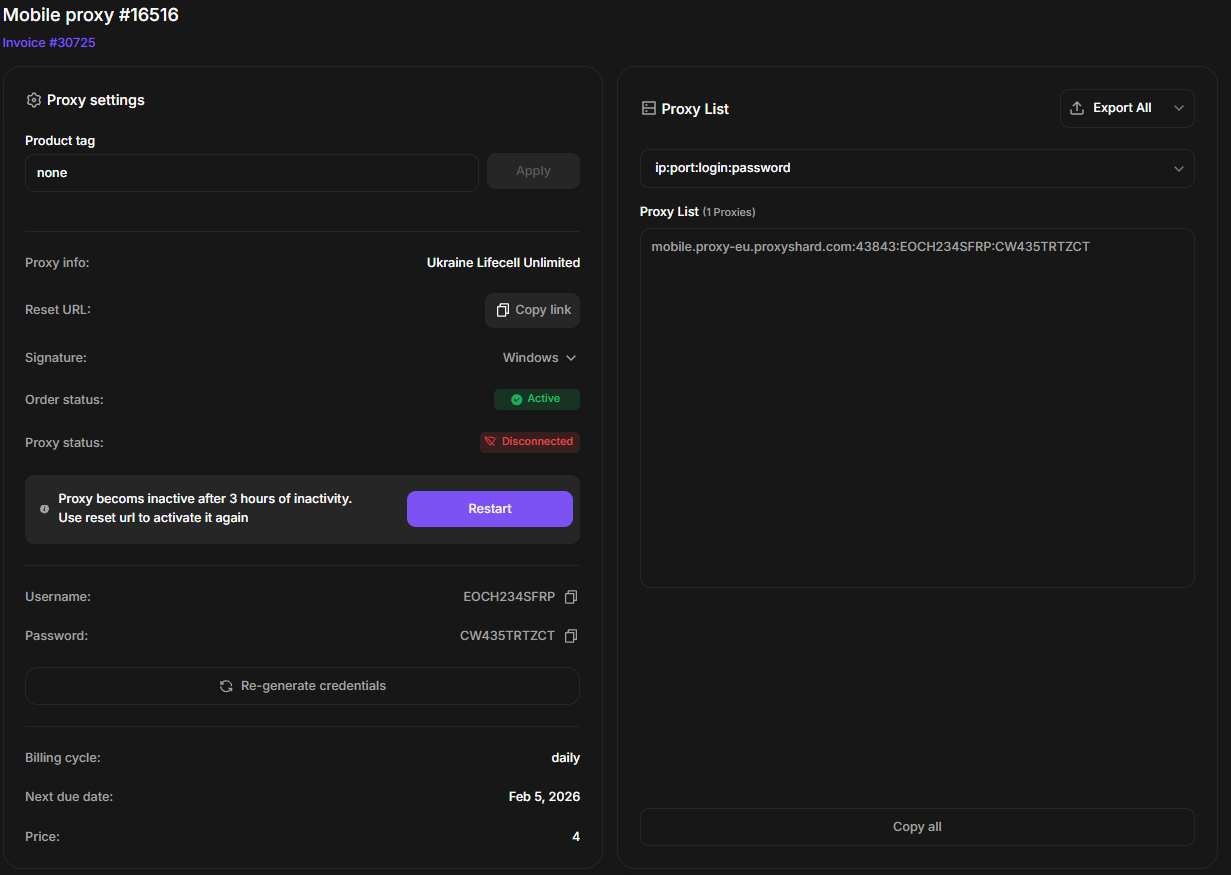1231x875 pixels.
Task: Expand the Export All chevron arrow
Action: (x=1178, y=108)
